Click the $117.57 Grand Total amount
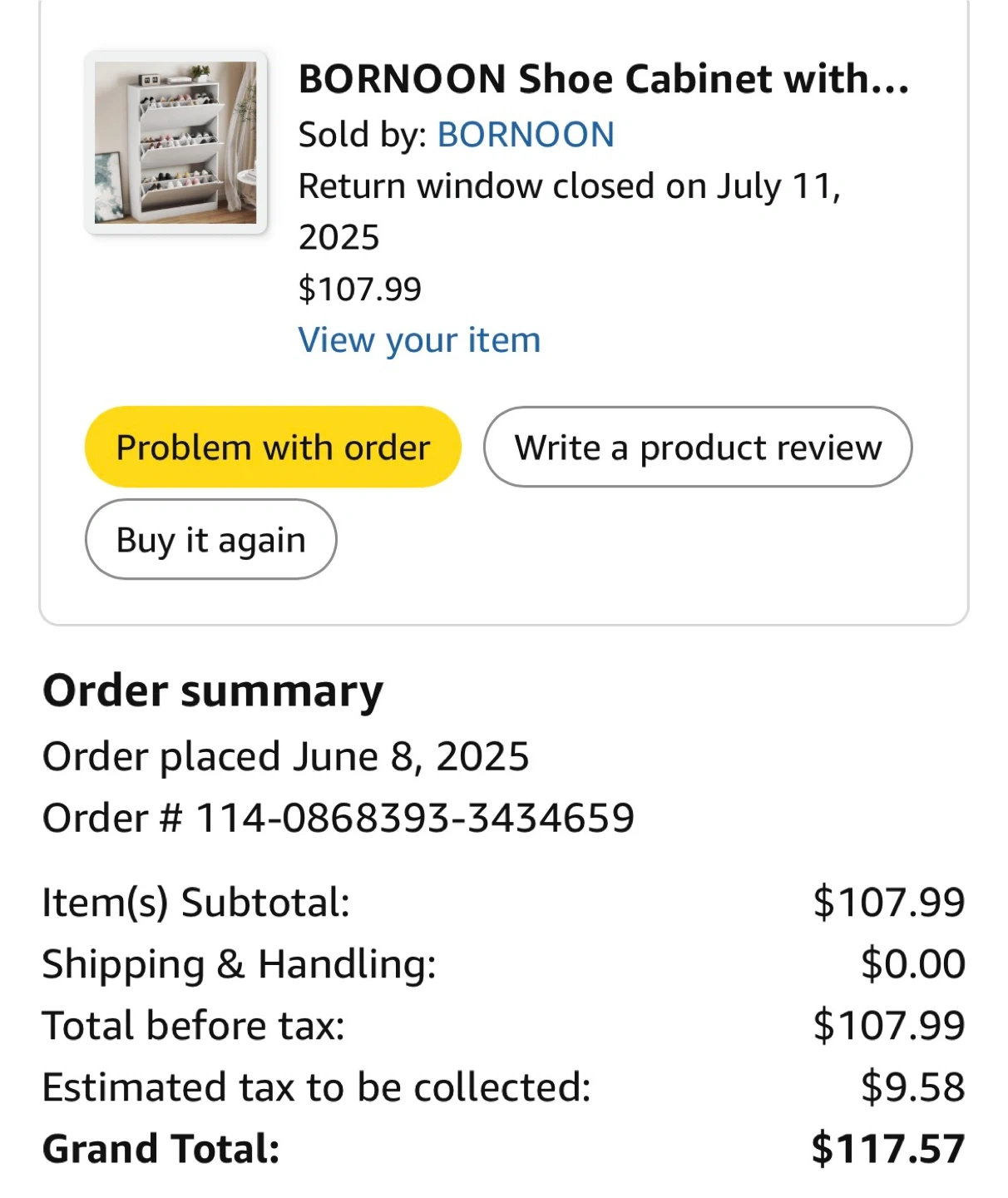The height and width of the screenshot is (1198, 1008). 887,1149
